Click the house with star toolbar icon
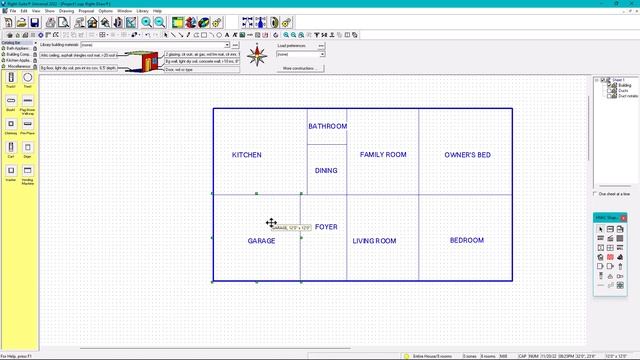Screen dimensions: 640x360 pos(92,22)
